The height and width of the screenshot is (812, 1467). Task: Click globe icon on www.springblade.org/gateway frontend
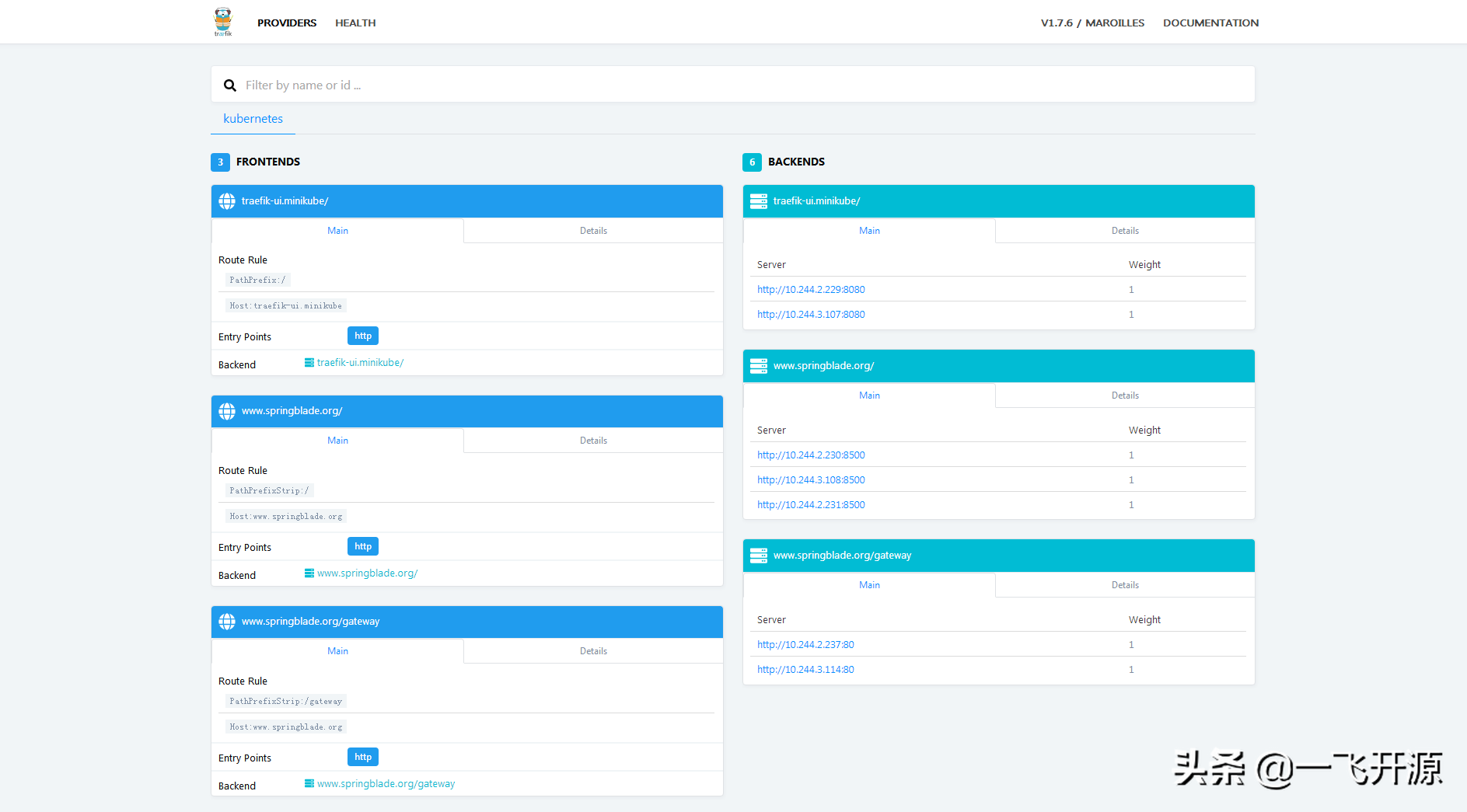[227, 622]
